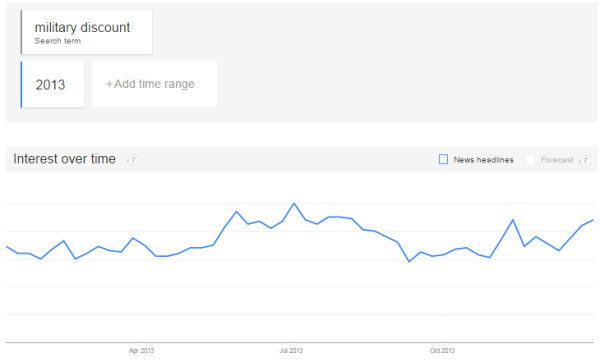Image resolution: width=600 pixels, height=362 pixels.
Task: Click the help icon next to Forecast
Action: 585,160
